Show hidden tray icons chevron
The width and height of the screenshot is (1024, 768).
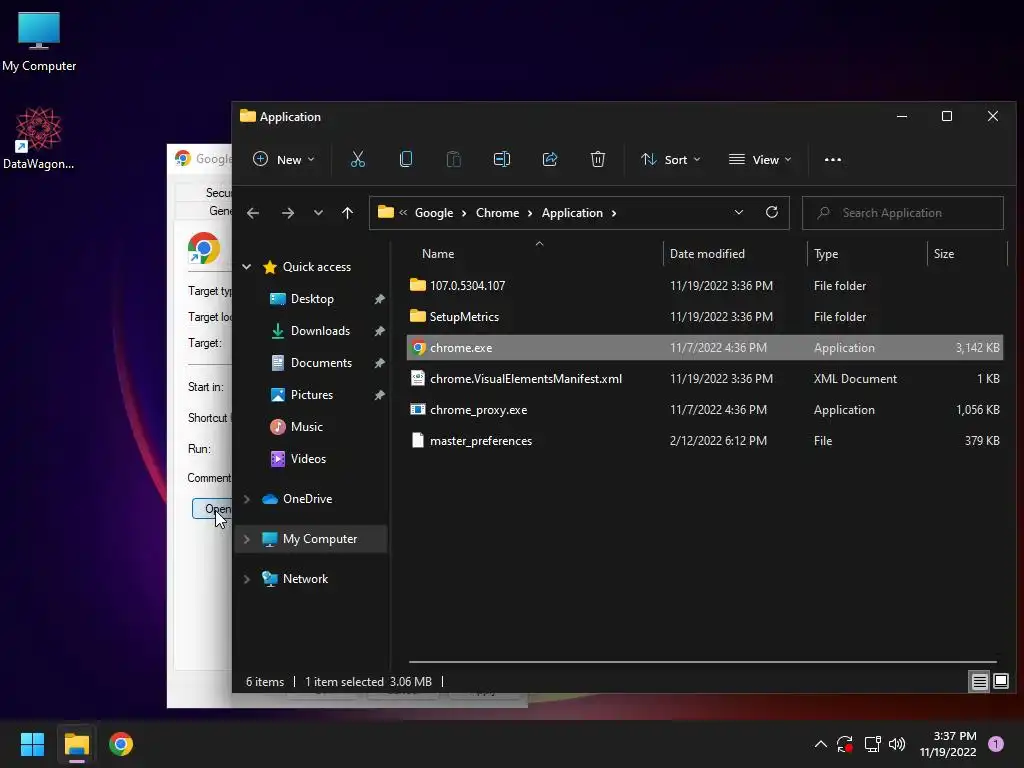point(821,744)
